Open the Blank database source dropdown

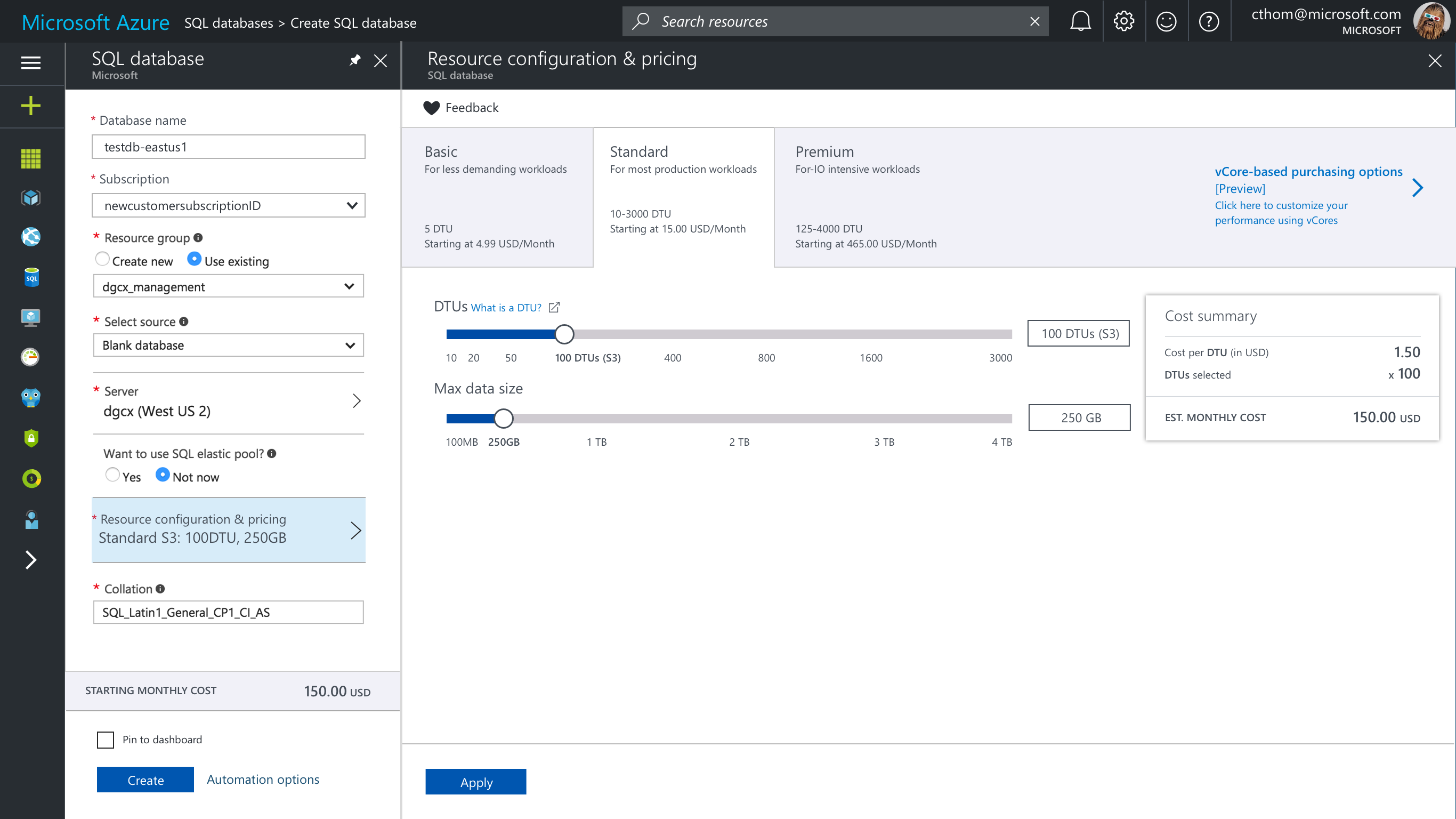tap(228, 345)
